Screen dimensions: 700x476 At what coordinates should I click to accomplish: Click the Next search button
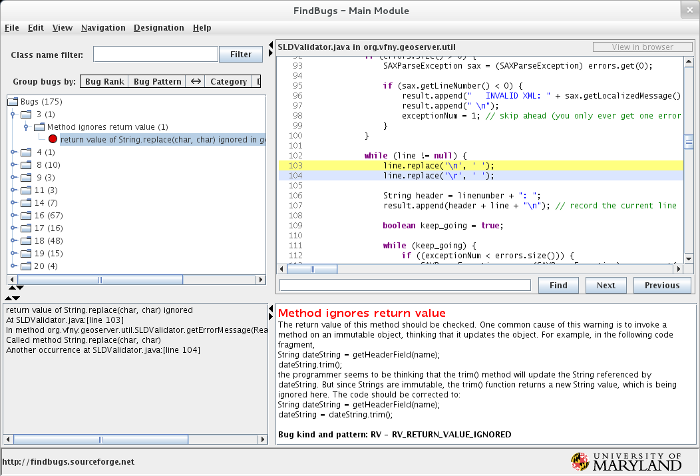[x=606, y=285]
